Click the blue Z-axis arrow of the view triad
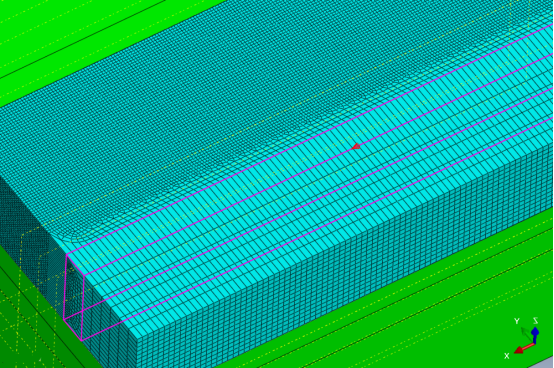The image size is (554, 368). pyautogui.click(x=535, y=335)
